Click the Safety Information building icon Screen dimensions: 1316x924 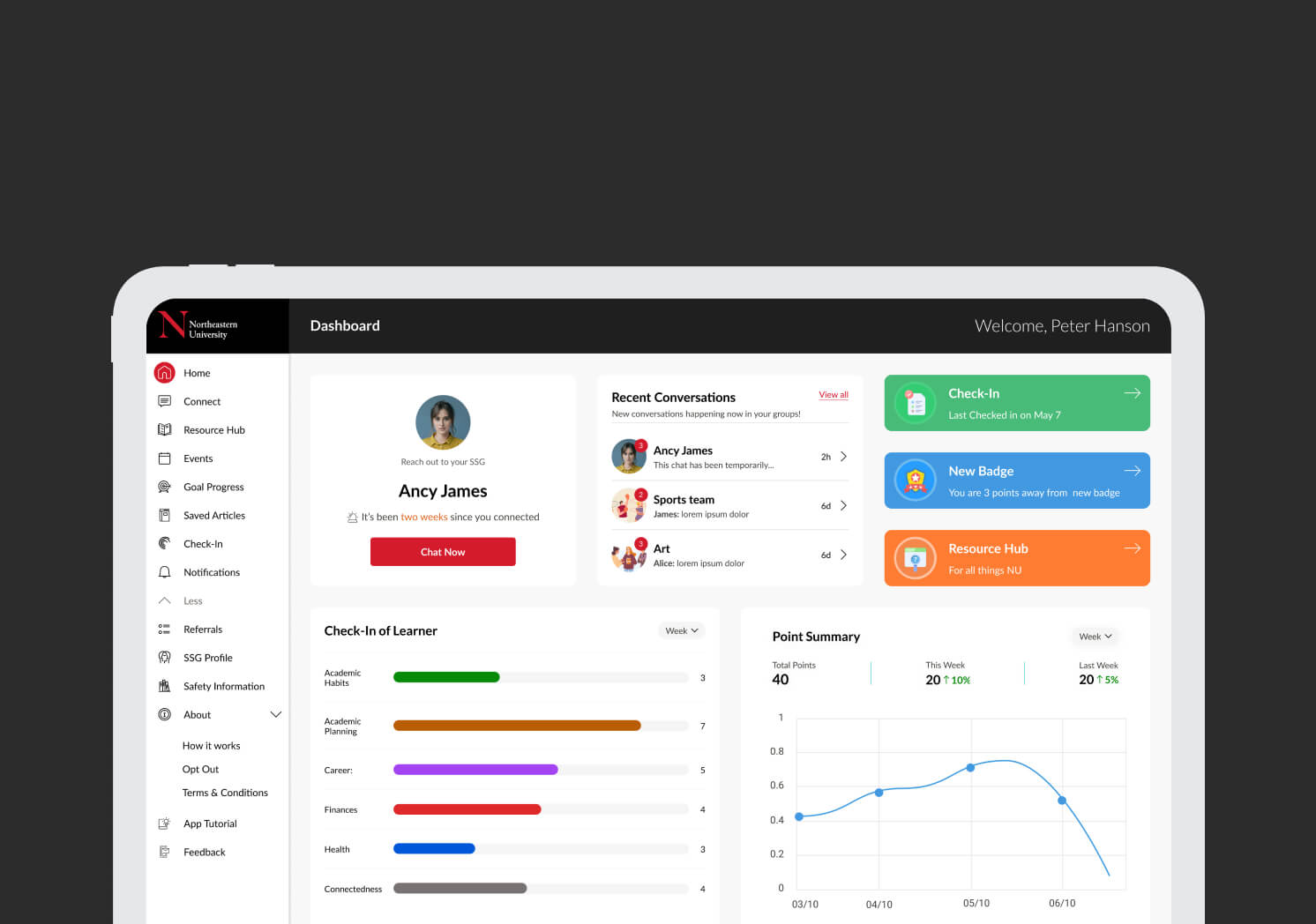[164, 686]
